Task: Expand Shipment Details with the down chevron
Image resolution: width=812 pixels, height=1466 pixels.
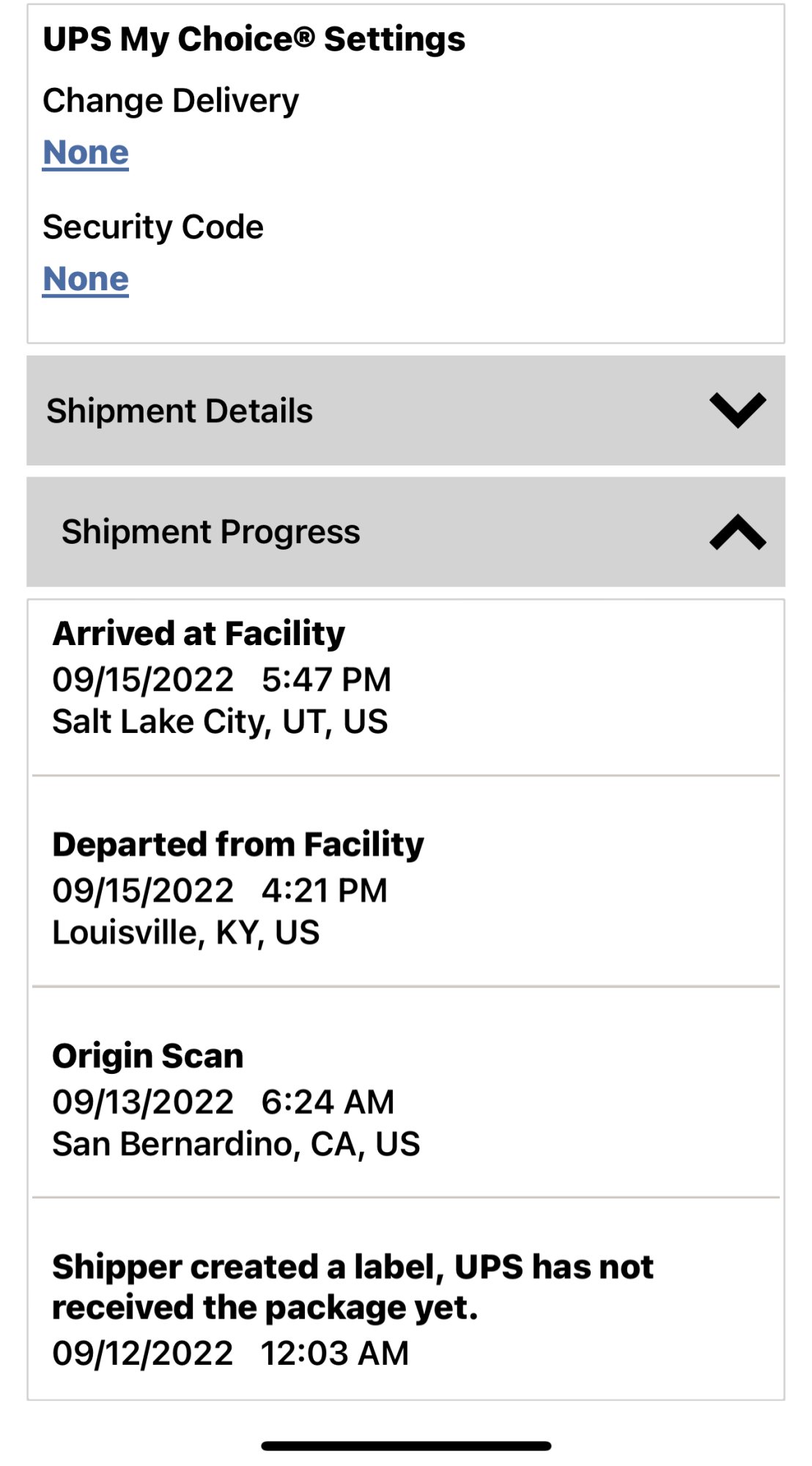Action: click(x=737, y=410)
